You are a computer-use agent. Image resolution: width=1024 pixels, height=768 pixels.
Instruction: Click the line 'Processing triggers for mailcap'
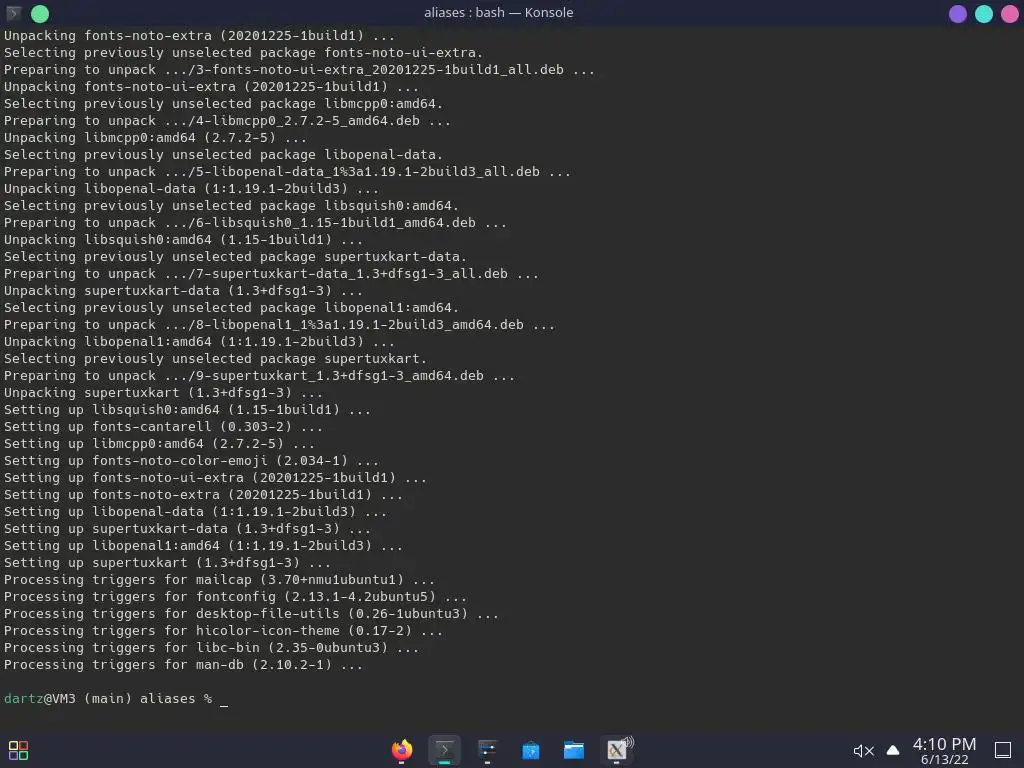click(219, 579)
